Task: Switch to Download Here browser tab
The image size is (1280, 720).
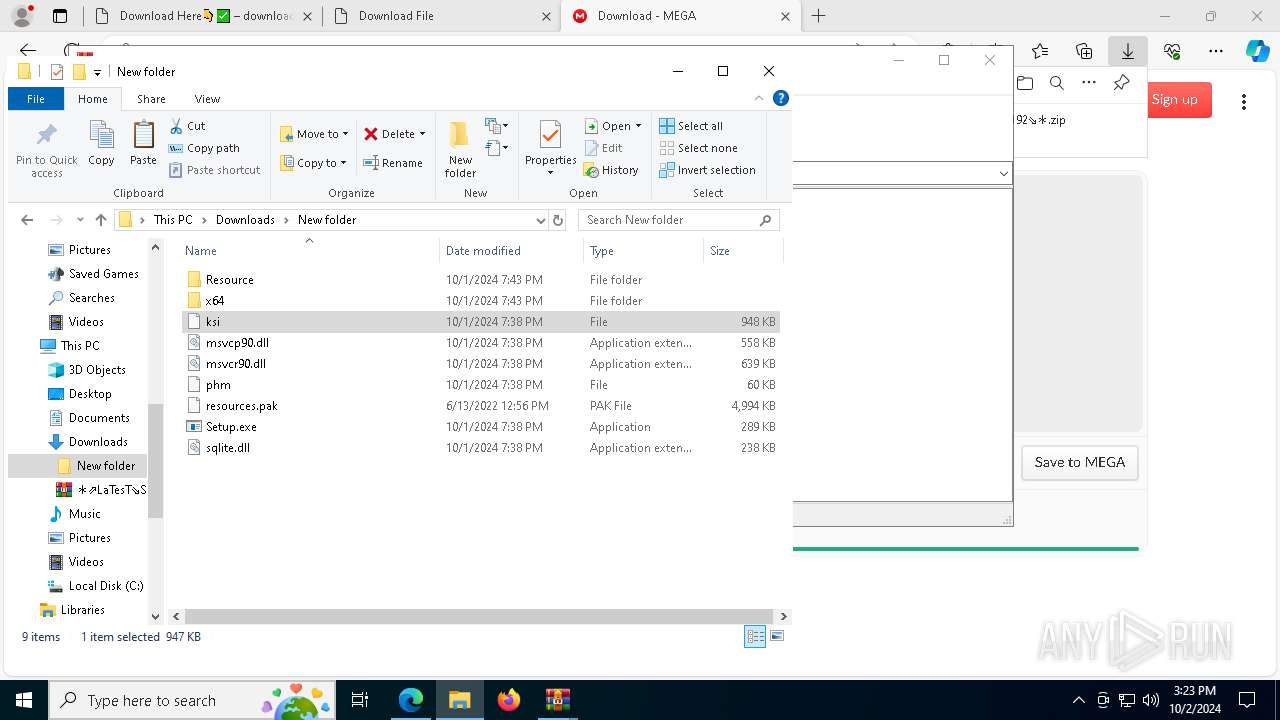Action: click(202, 16)
